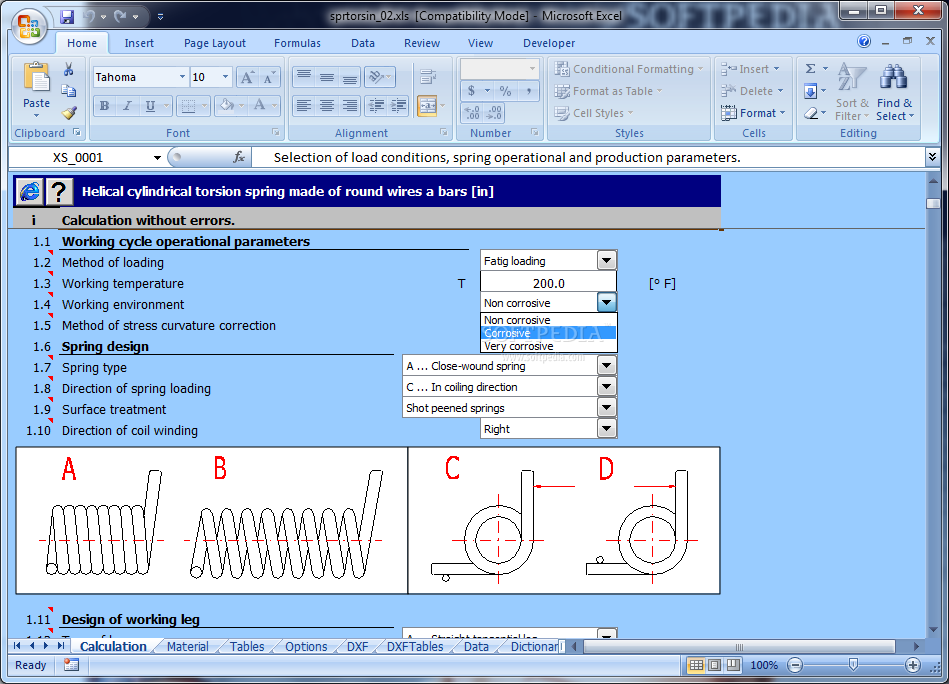
Task: Redo the last undone action
Action: pyautogui.click(x=120, y=16)
